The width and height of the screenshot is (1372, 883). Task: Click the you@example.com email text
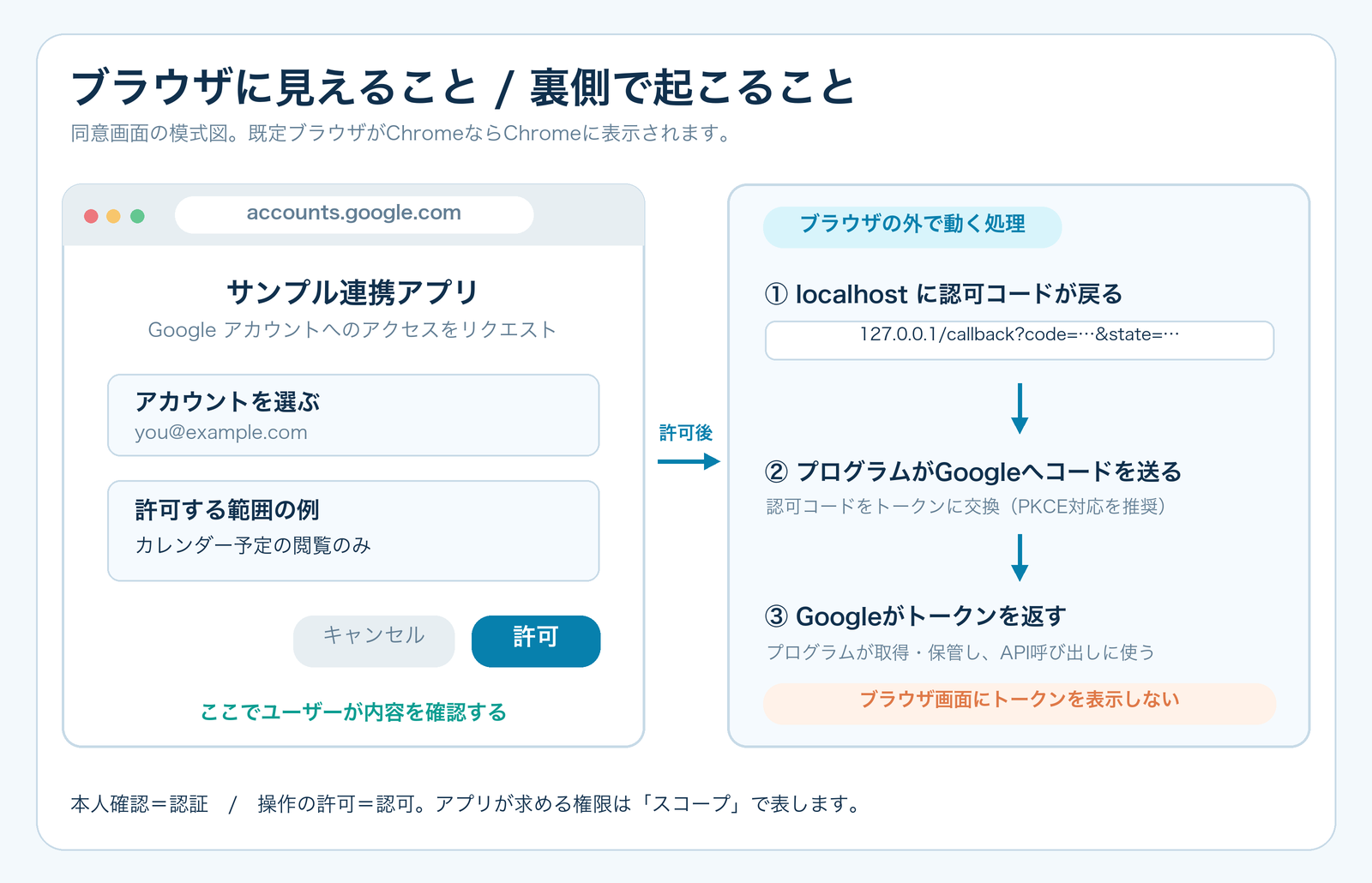tap(221, 433)
